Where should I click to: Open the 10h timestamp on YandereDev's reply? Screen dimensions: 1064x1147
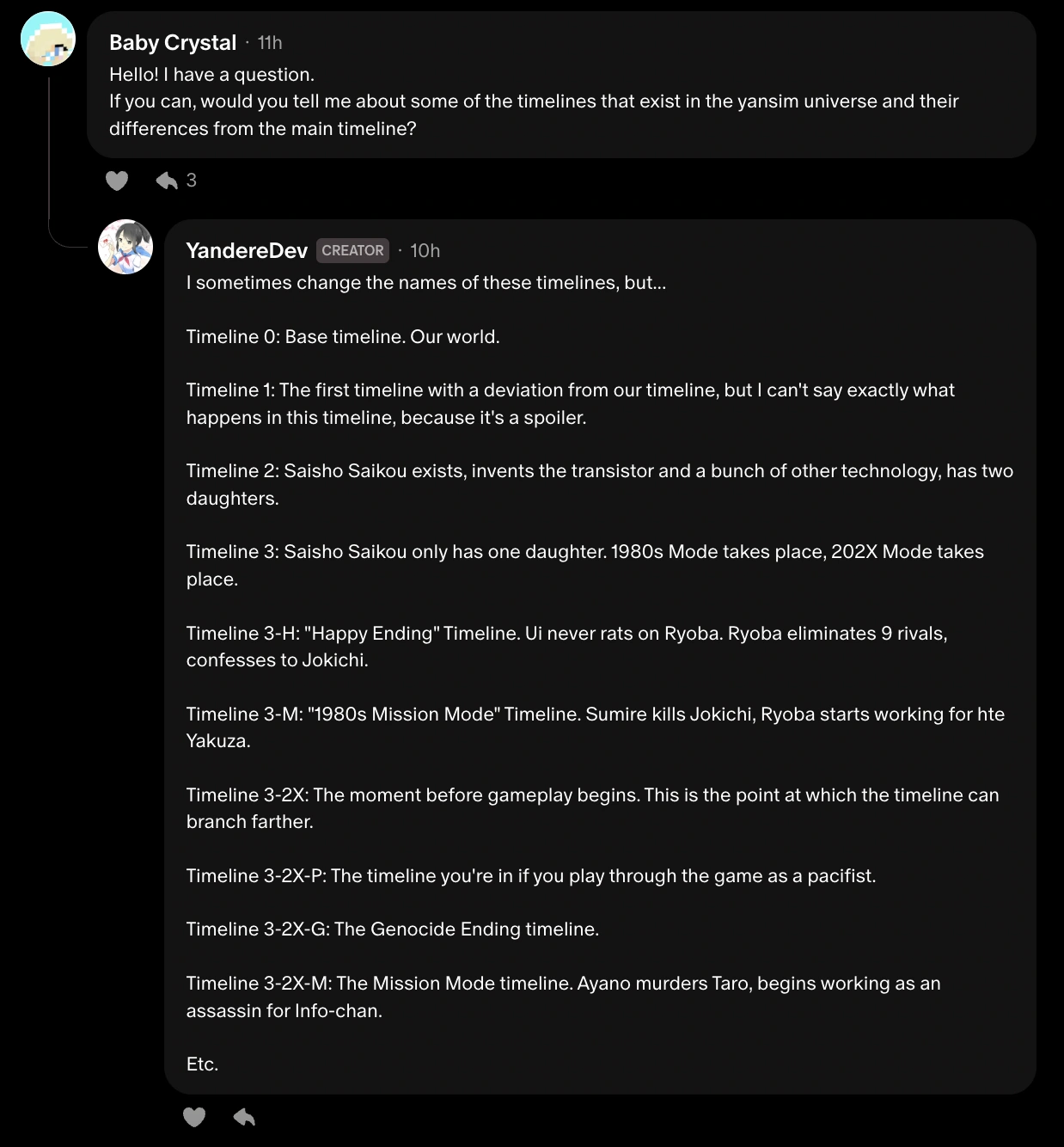(425, 250)
